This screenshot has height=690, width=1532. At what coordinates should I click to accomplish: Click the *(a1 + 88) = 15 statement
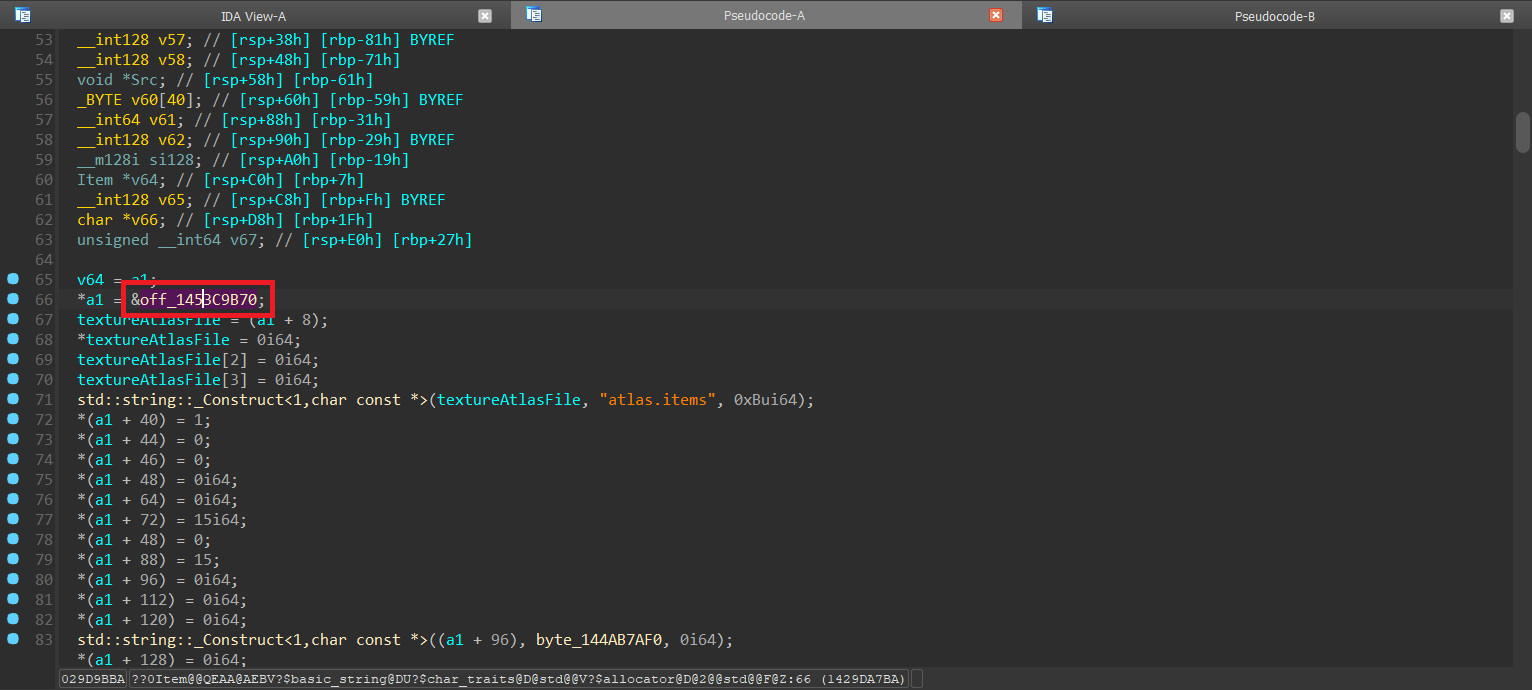click(148, 560)
